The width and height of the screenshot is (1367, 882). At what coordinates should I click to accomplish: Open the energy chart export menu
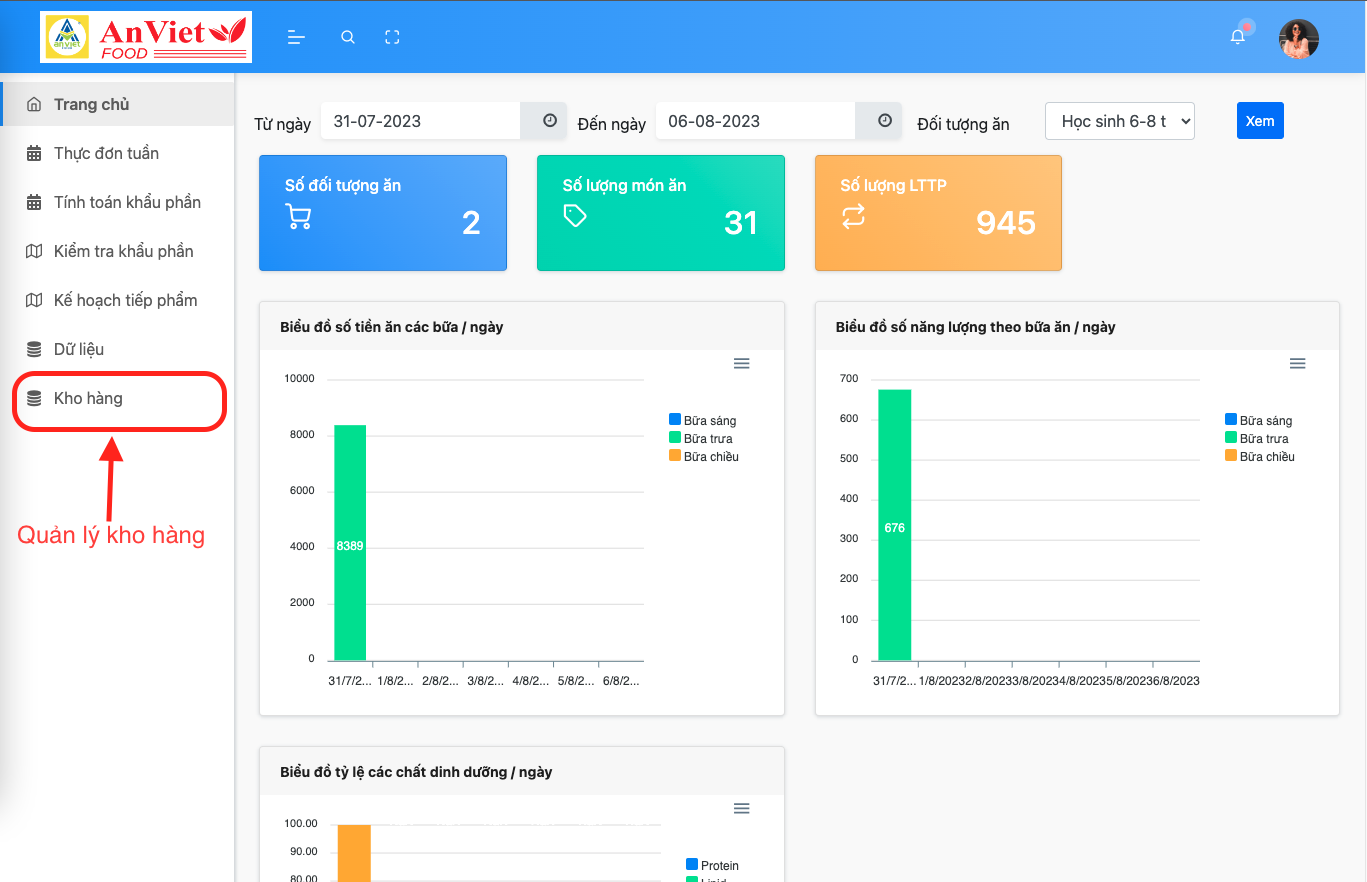(x=1297, y=363)
